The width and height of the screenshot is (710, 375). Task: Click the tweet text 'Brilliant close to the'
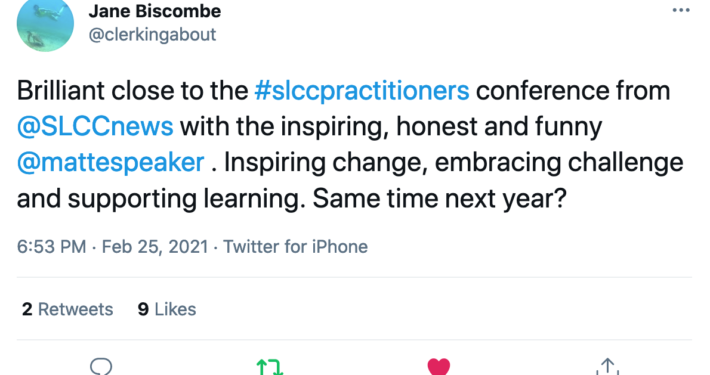[x=132, y=91]
